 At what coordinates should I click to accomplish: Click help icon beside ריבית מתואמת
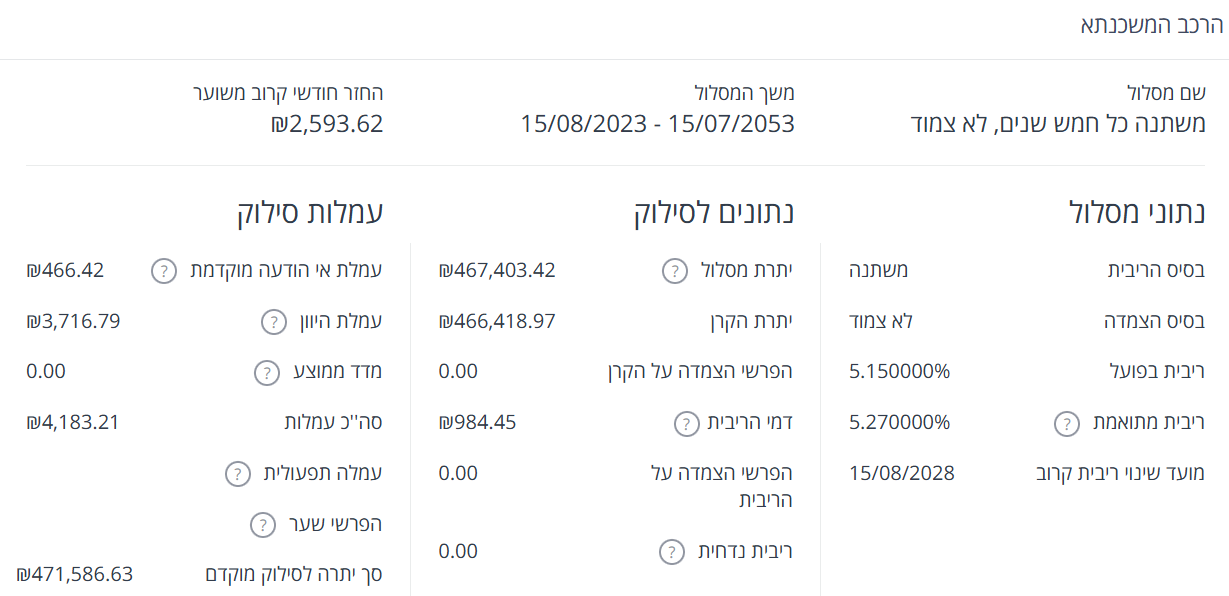[x=1067, y=423]
